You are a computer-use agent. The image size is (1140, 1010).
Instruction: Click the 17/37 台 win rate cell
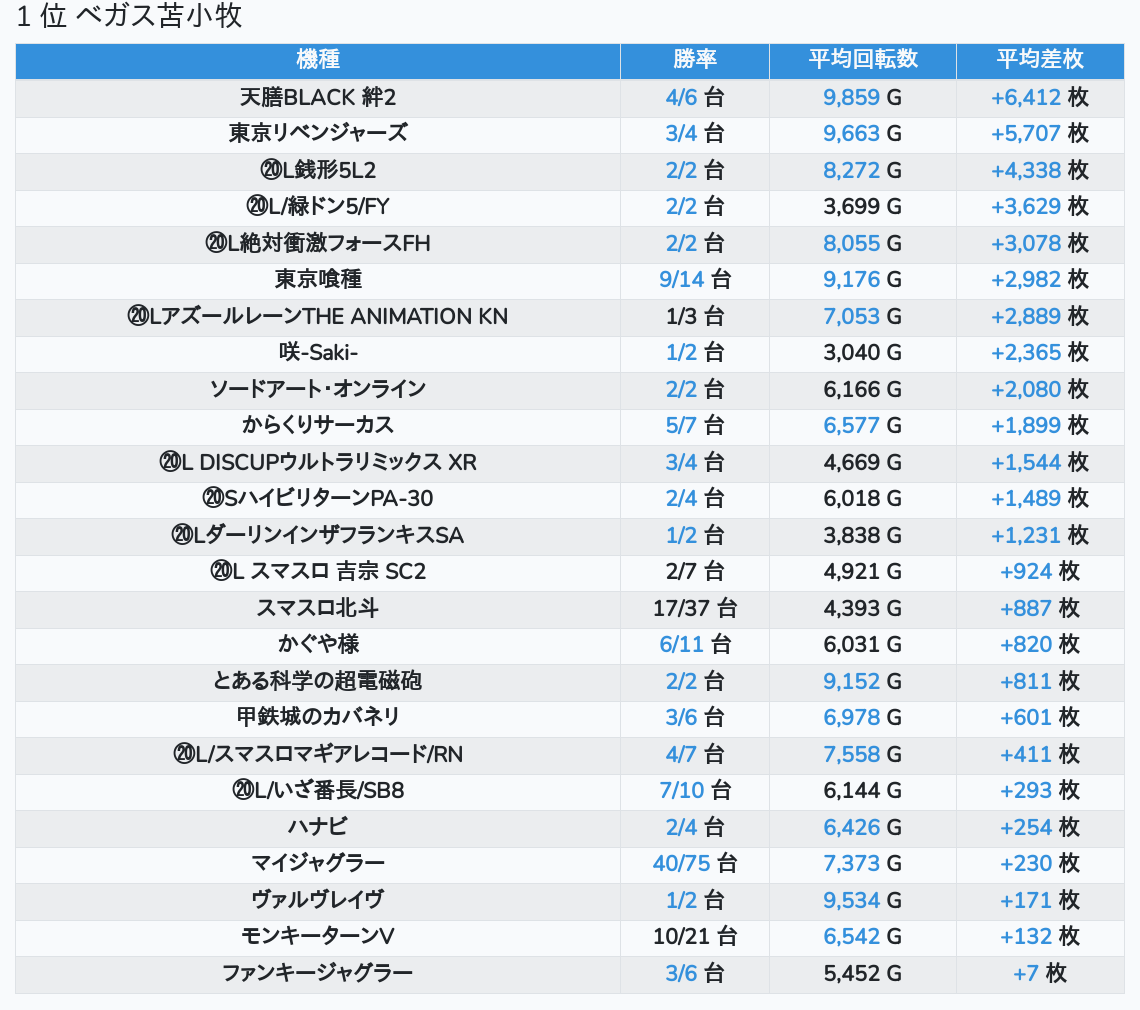click(x=694, y=608)
